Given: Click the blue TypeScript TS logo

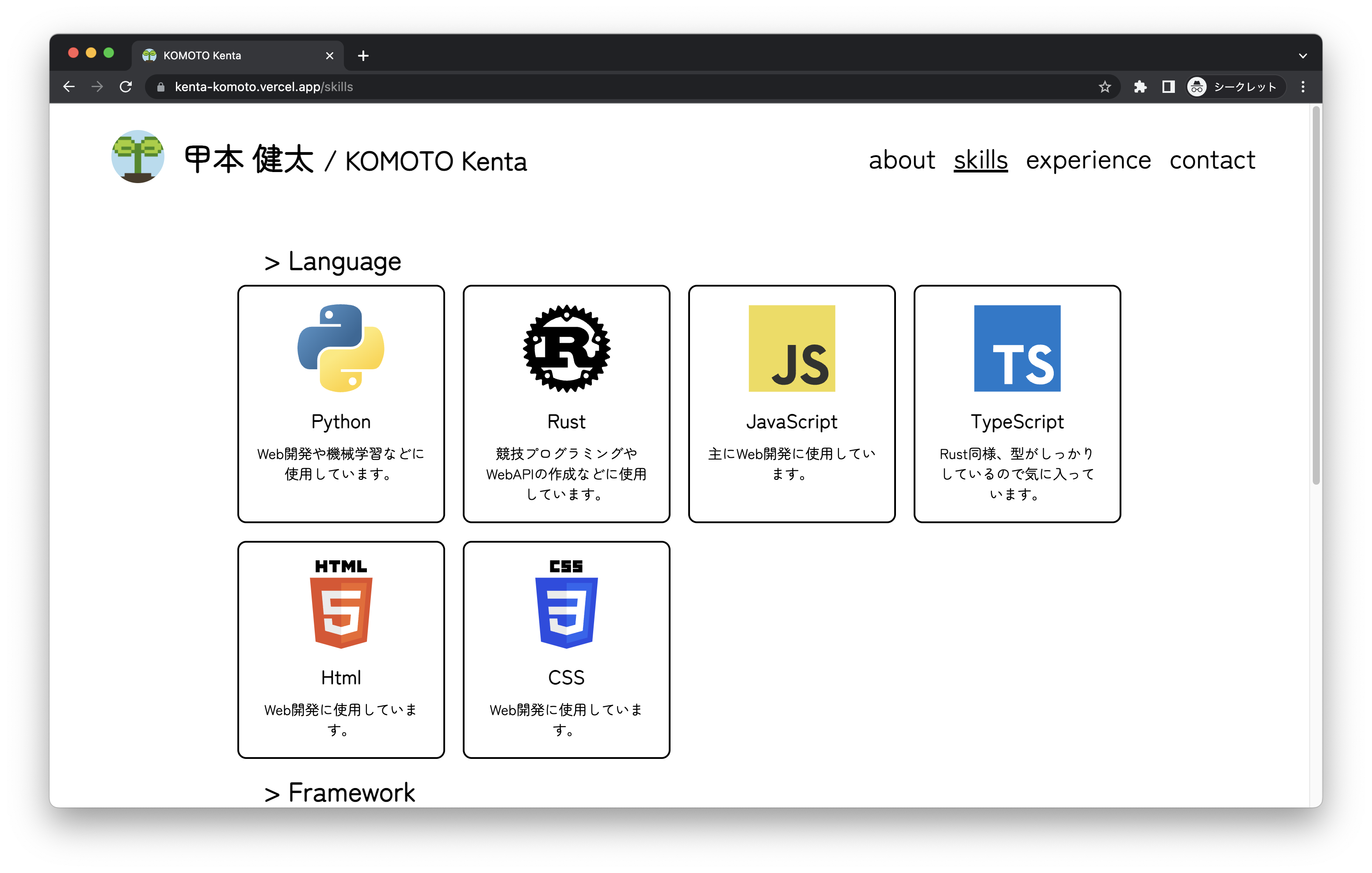Looking at the screenshot, I should [1017, 348].
